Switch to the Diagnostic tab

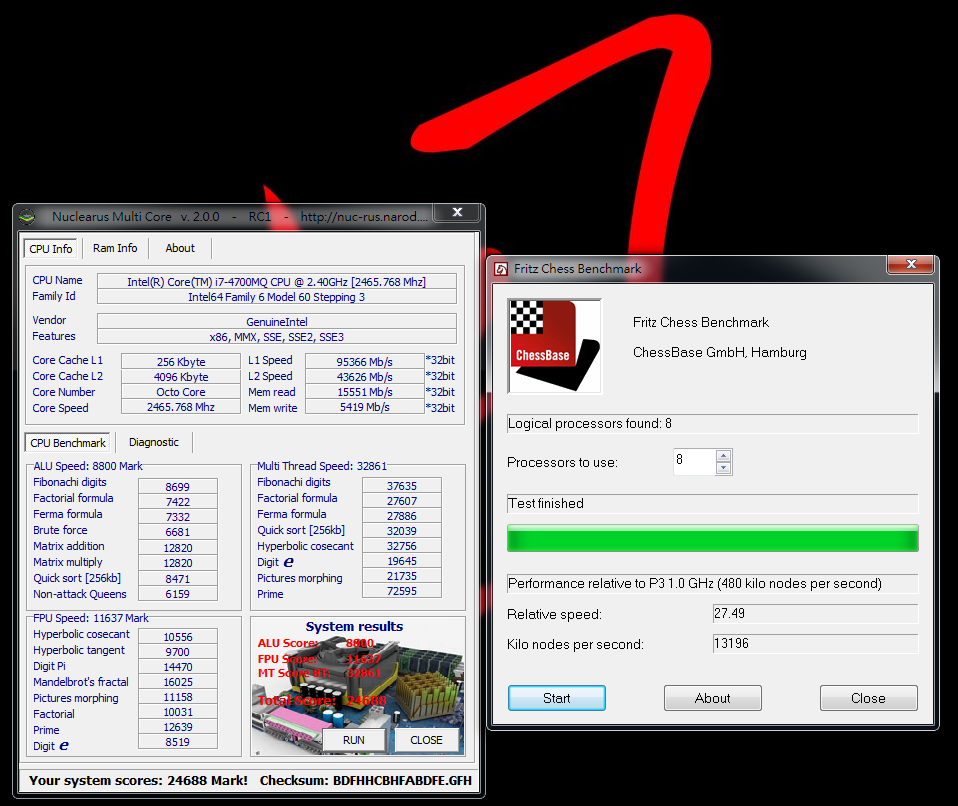pos(154,442)
